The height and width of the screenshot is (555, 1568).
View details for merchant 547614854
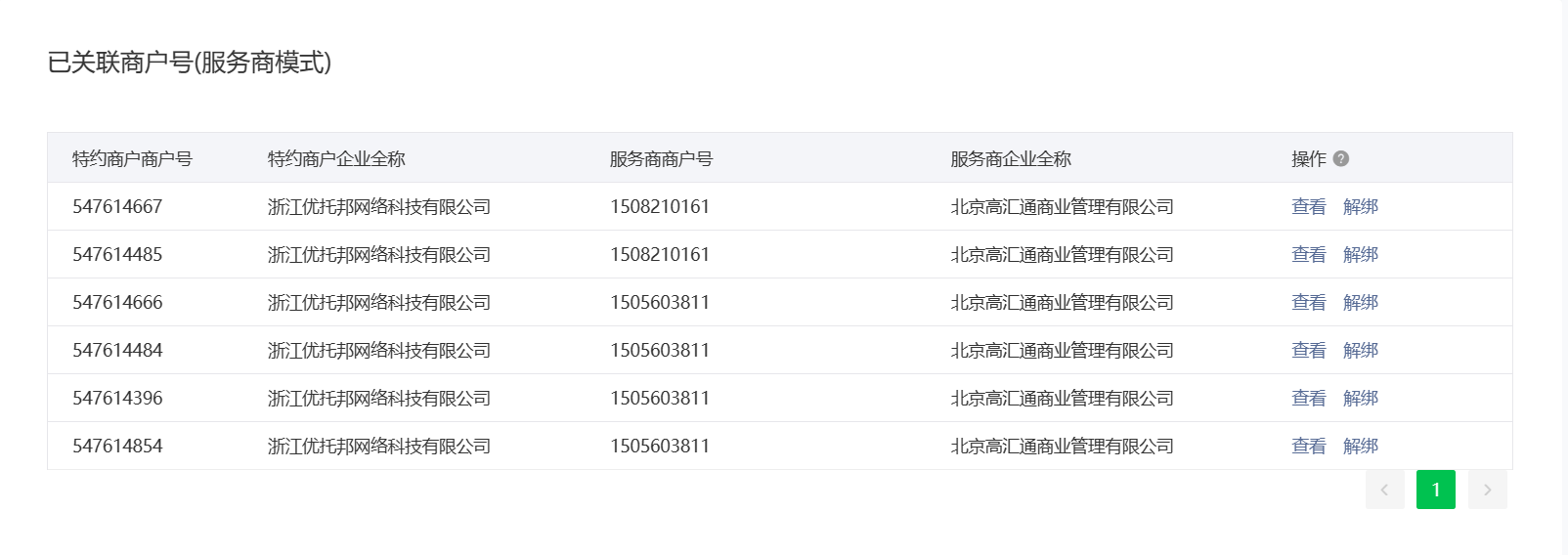point(1308,446)
